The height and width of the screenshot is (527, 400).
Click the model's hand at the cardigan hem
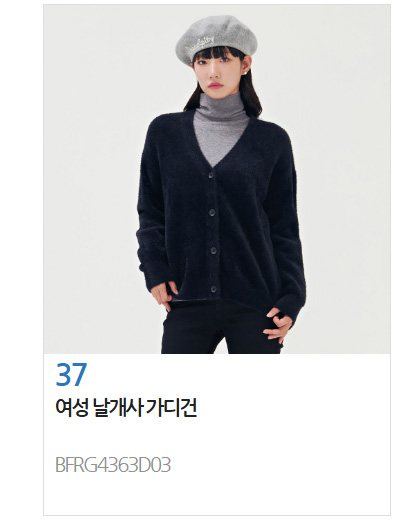164,295
